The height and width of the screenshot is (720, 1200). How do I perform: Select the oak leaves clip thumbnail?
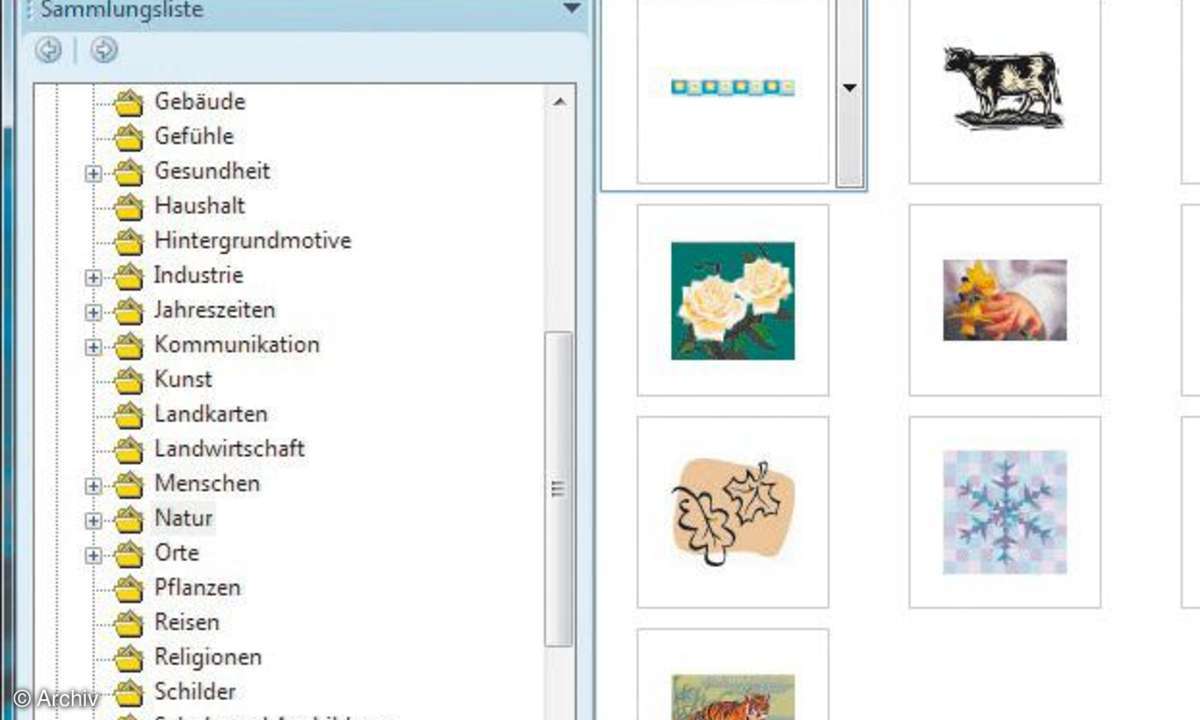[733, 512]
